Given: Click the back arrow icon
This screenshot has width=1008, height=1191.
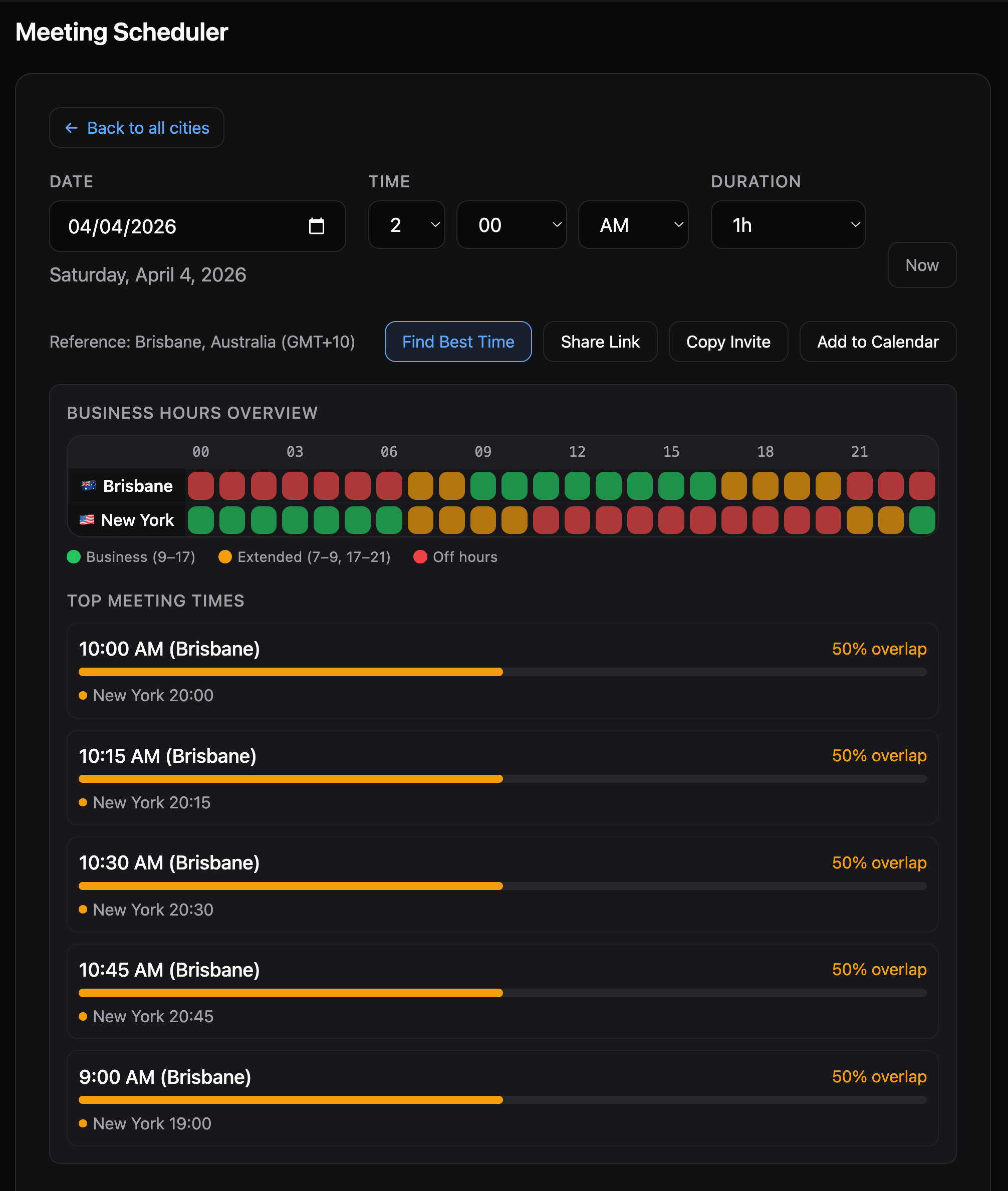Looking at the screenshot, I should click(72, 128).
